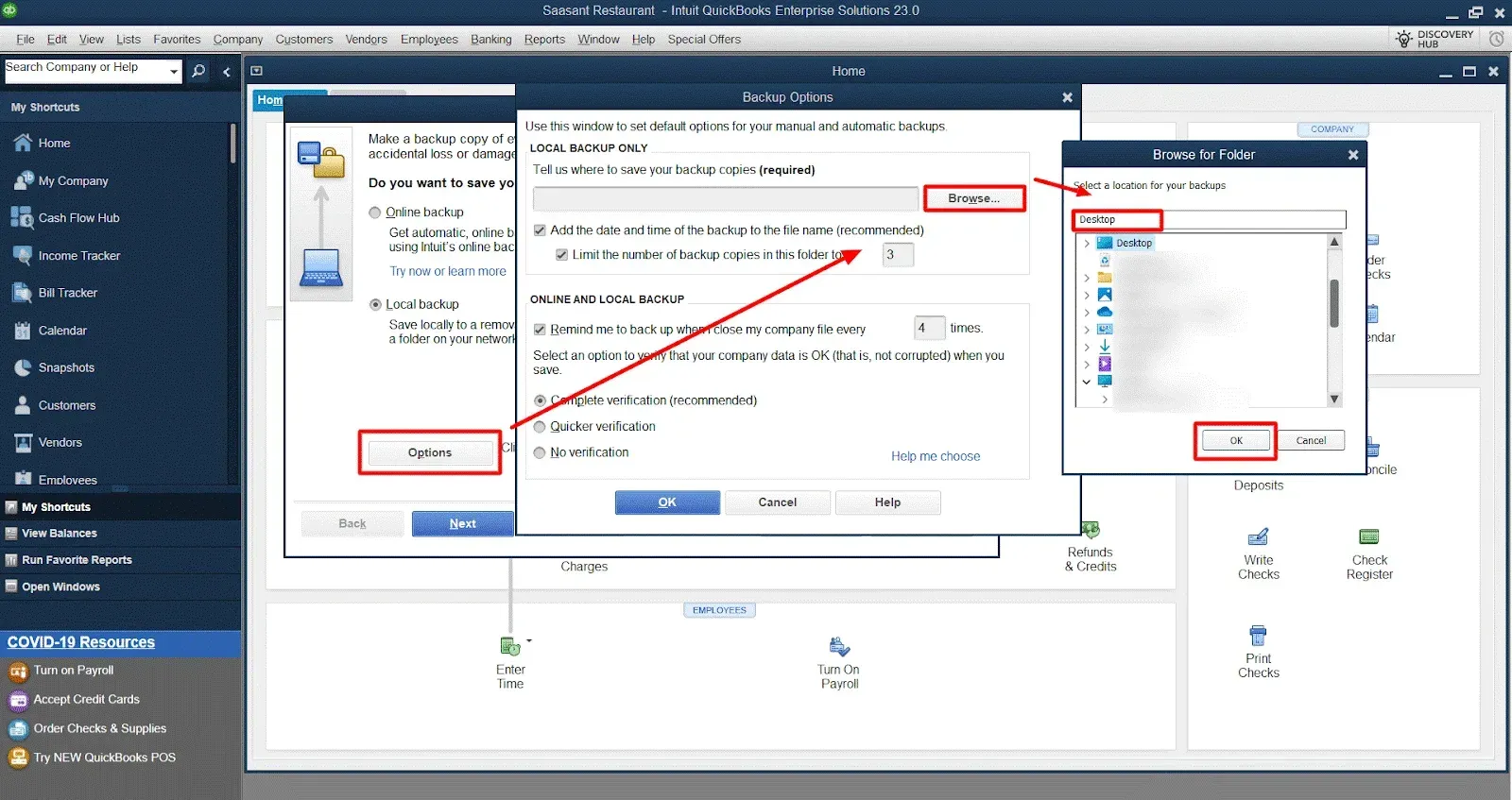The height and width of the screenshot is (800, 1512).
Task: Collapse the left sidebar panel arrow
Action: [x=227, y=72]
